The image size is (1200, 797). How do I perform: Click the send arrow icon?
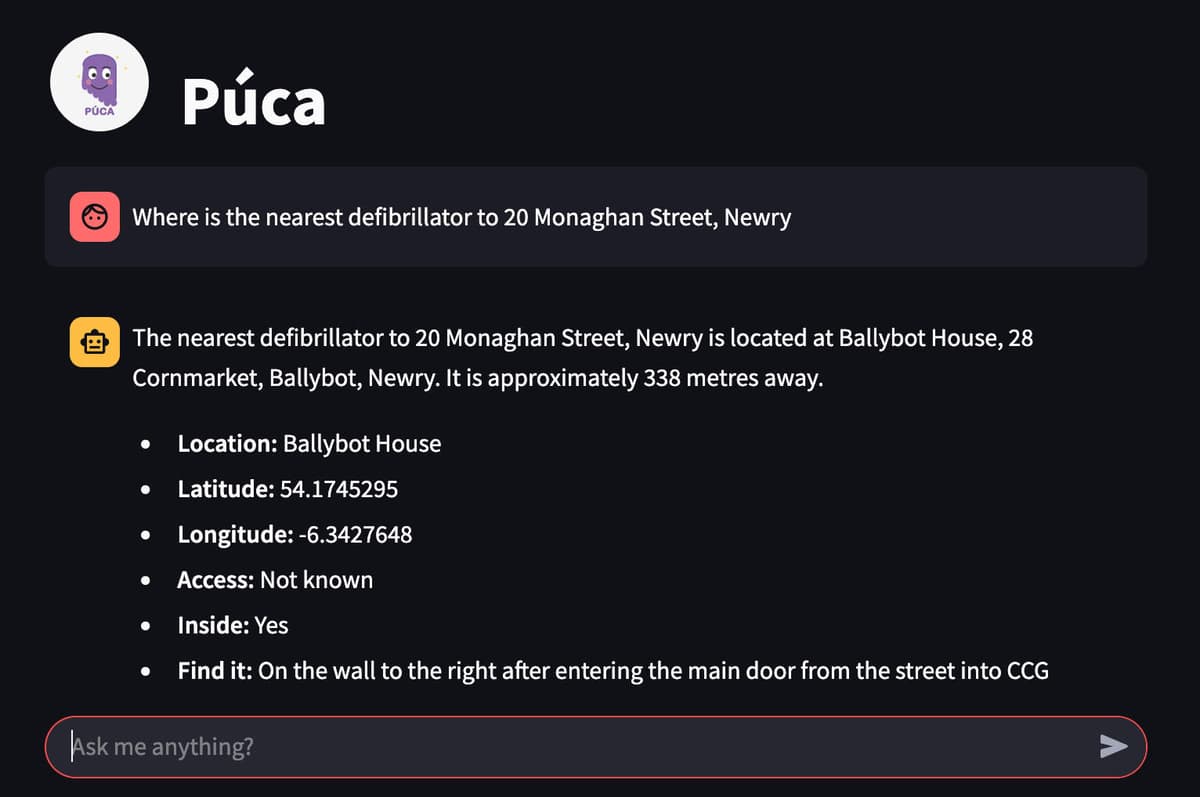[x=1113, y=746]
